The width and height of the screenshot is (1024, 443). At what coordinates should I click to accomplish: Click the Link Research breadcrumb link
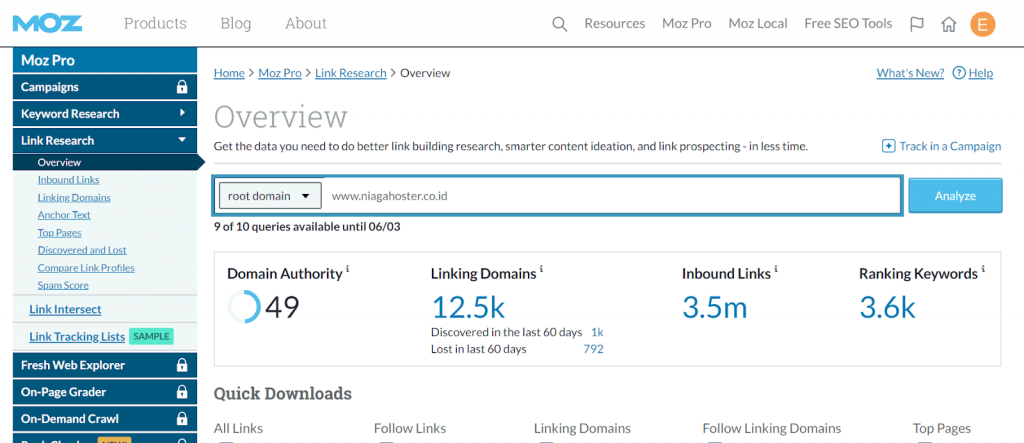(x=351, y=73)
